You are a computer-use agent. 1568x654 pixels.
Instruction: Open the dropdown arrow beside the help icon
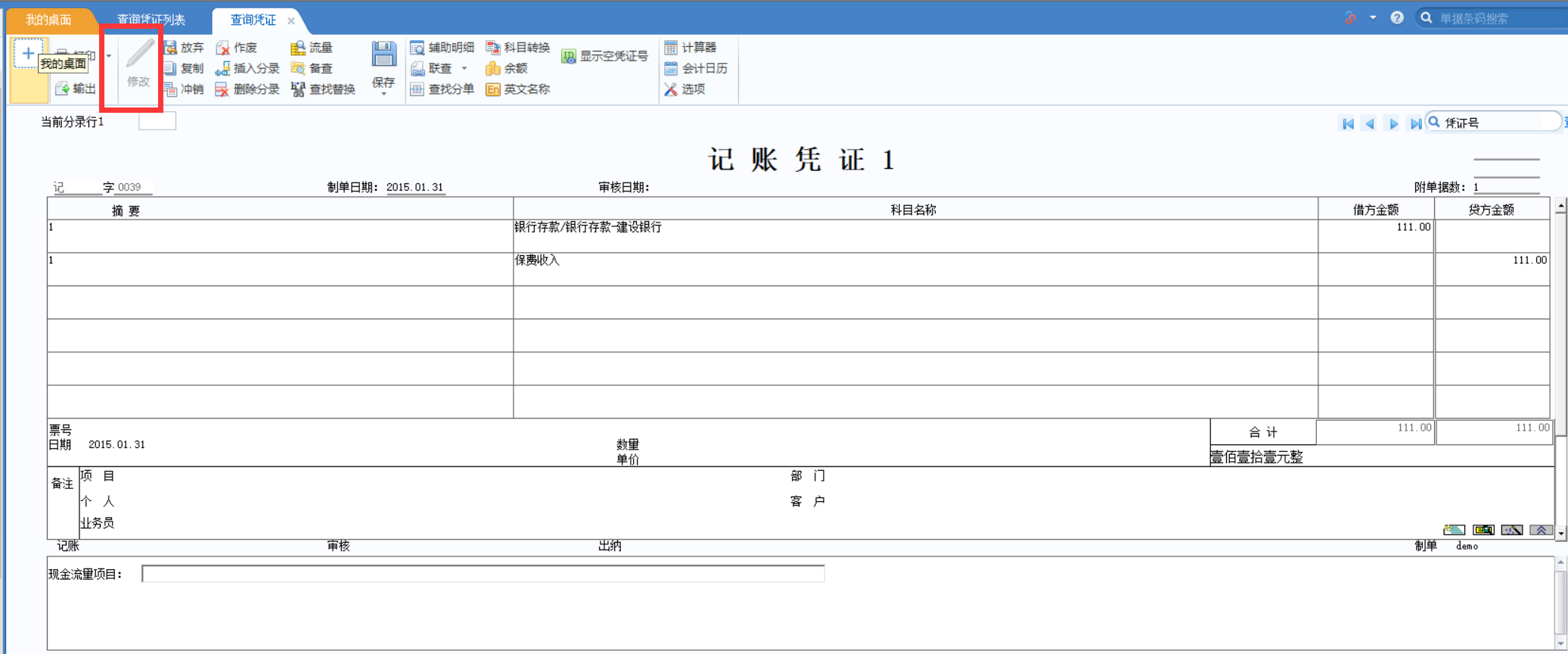pos(1373,17)
